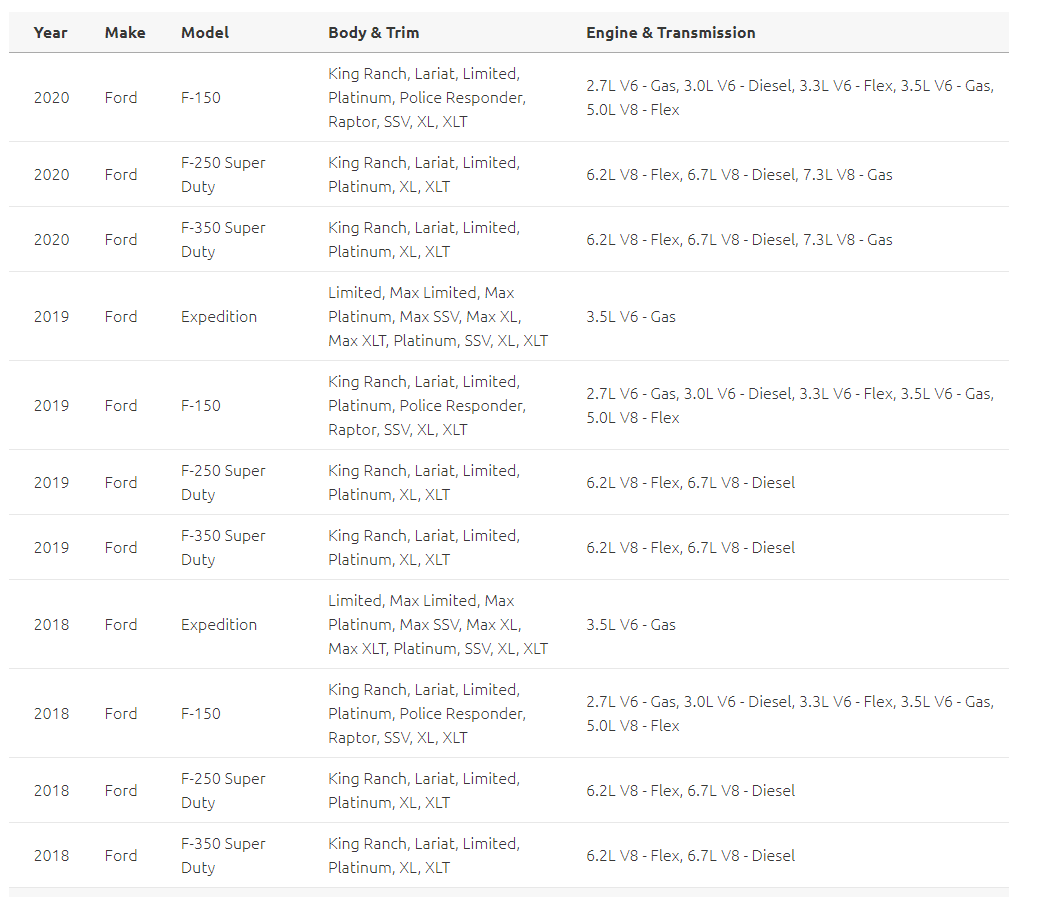Click the 2020 F-250 Super Duty model cell
Image resolution: width=1041 pixels, height=897 pixels.
[x=223, y=175]
